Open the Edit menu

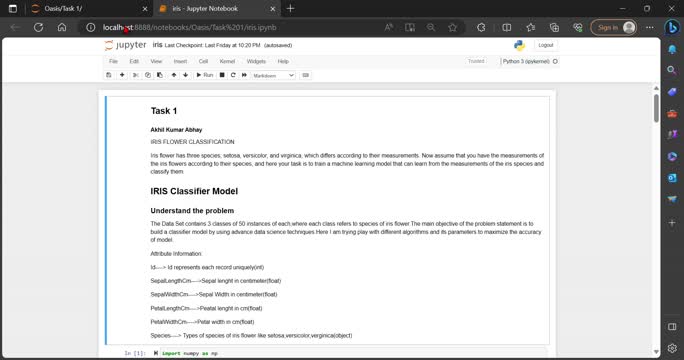(134, 62)
